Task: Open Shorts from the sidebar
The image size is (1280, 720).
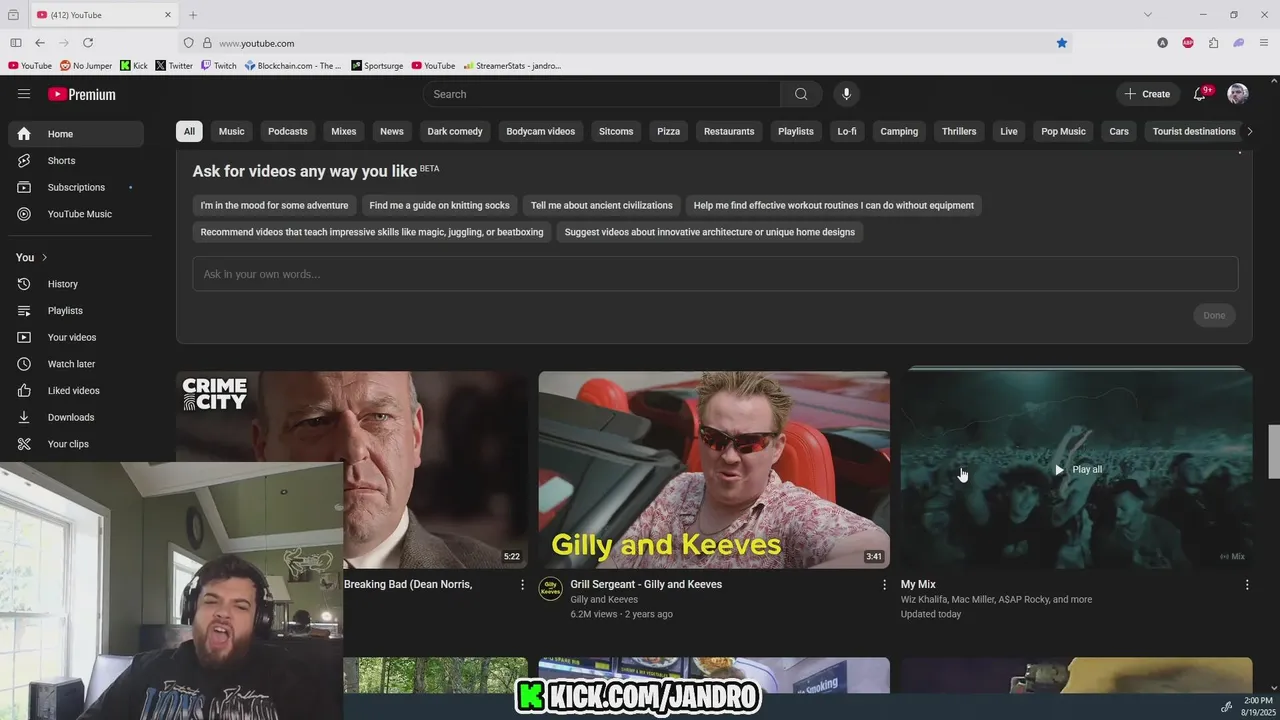Action: (x=76, y=161)
